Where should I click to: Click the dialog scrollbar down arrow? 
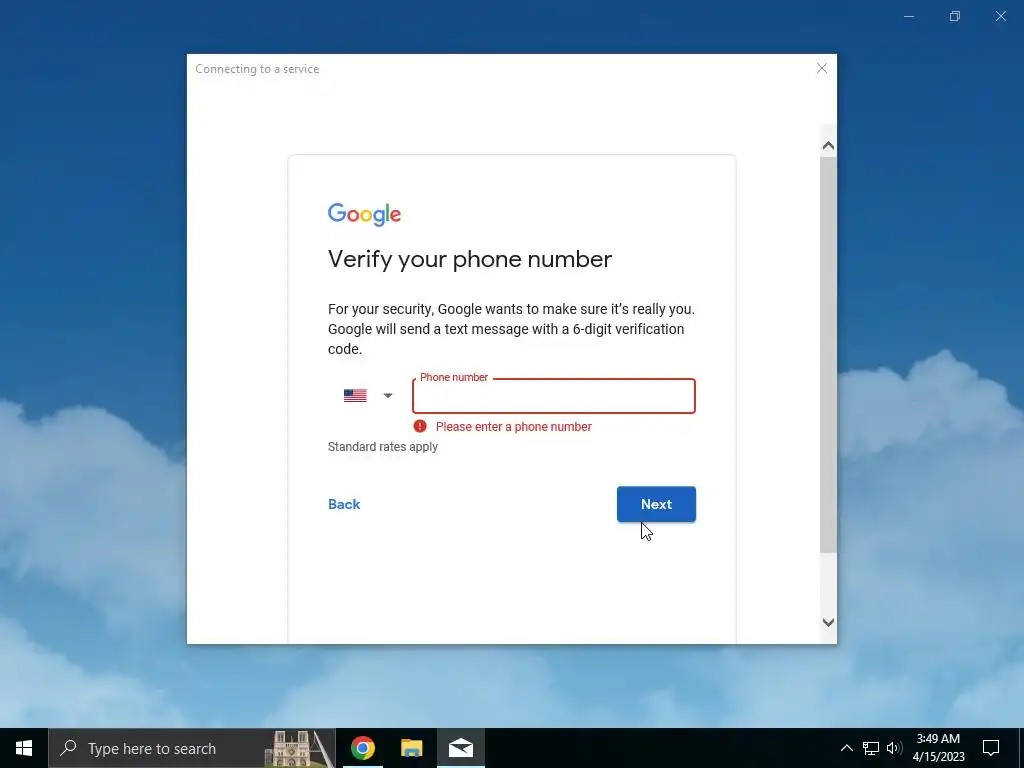point(828,622)
